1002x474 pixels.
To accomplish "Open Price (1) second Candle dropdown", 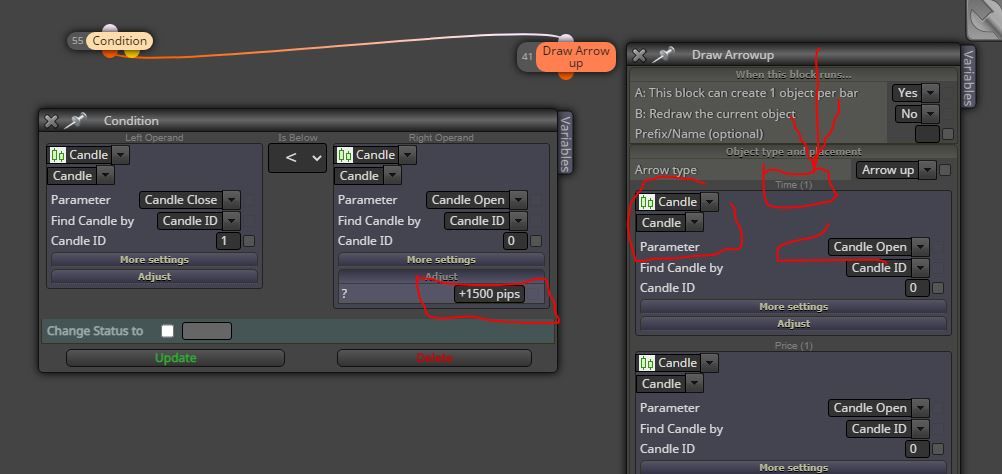I will (669, 383).
